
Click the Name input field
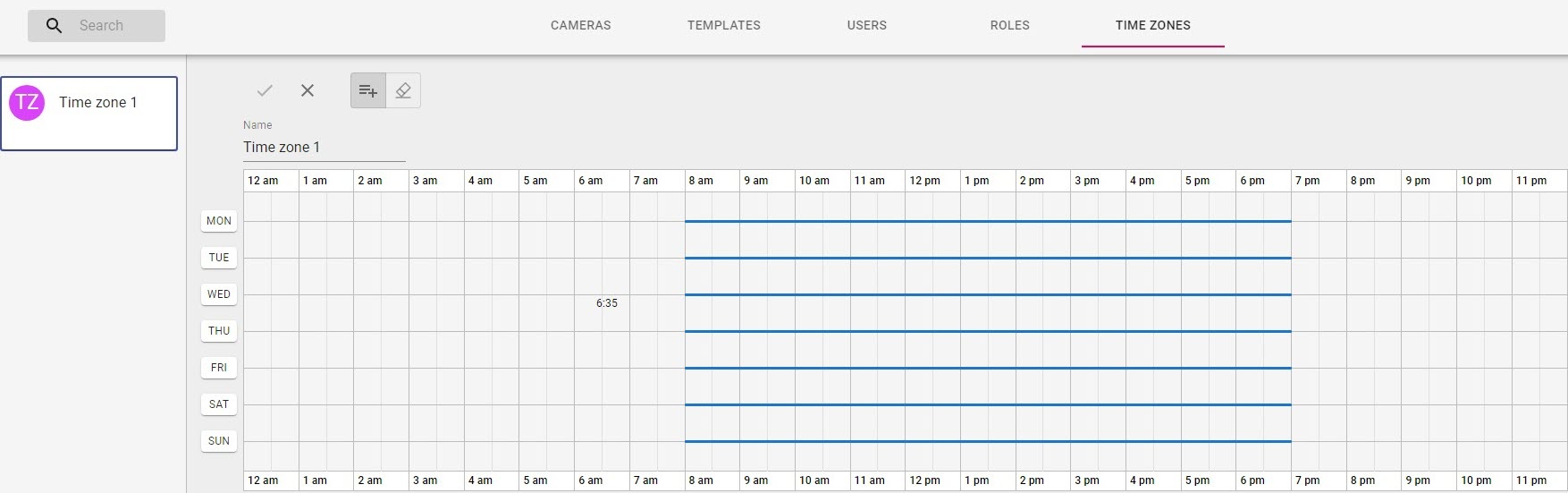point(324,148)
